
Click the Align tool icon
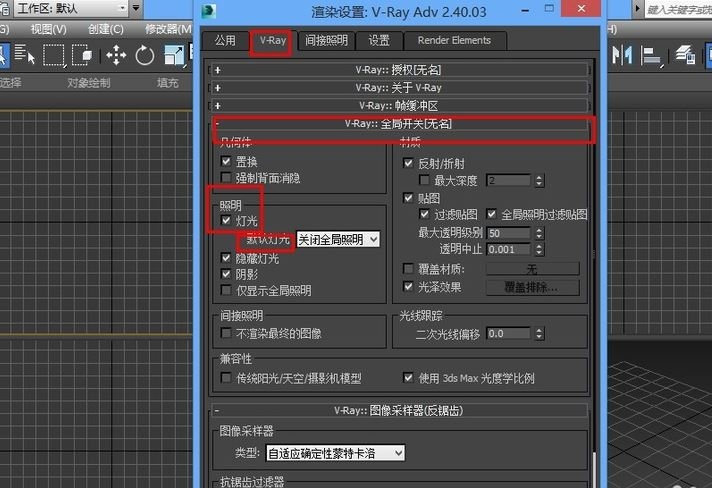651,56
